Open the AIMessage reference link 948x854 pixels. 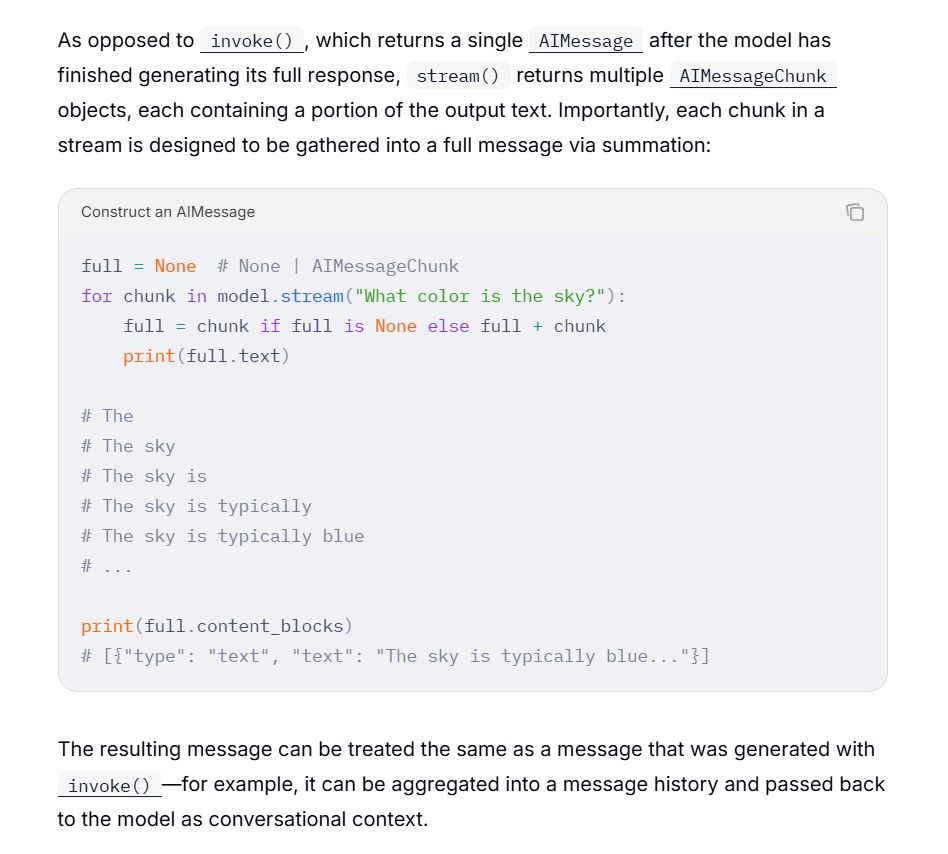click(x=585, y=40)
